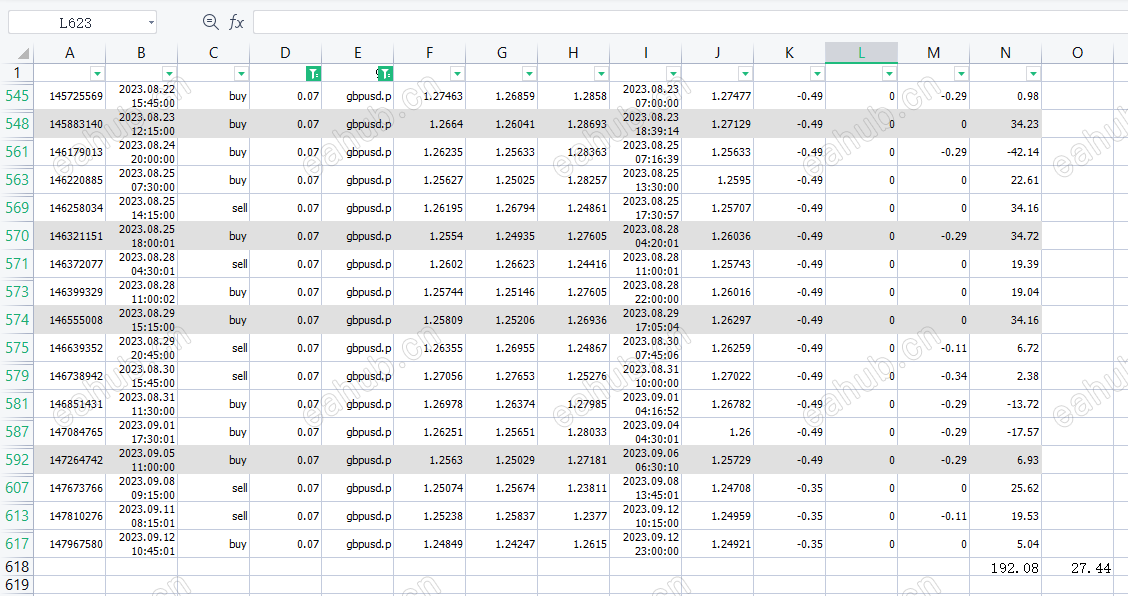
Task: Click the select-all corner triangle
Action: pyautogui.click(x=22, y=53)
